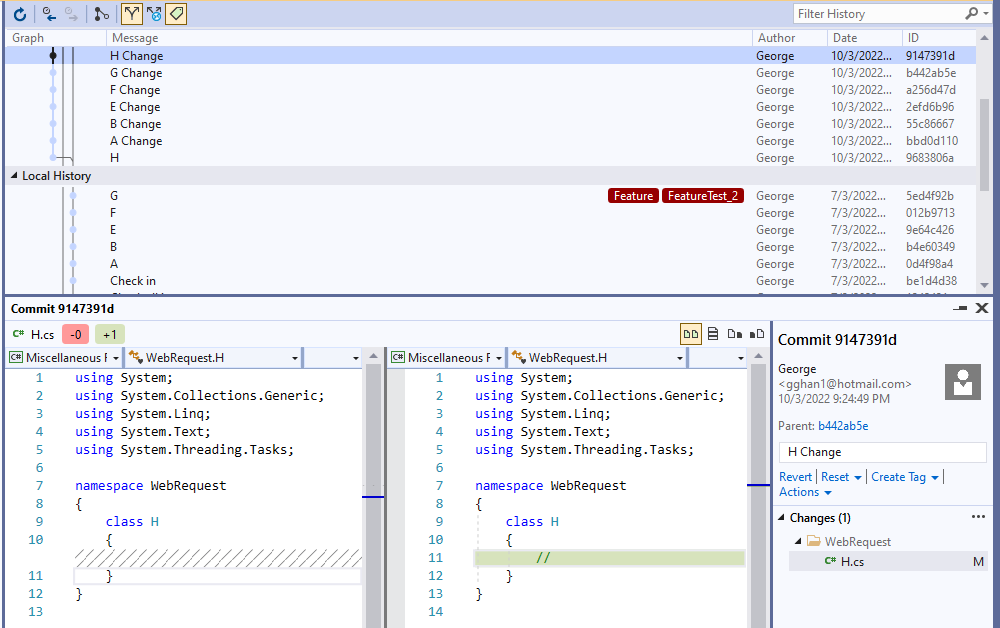Switch to inline diff view icon

coord(713,333)
